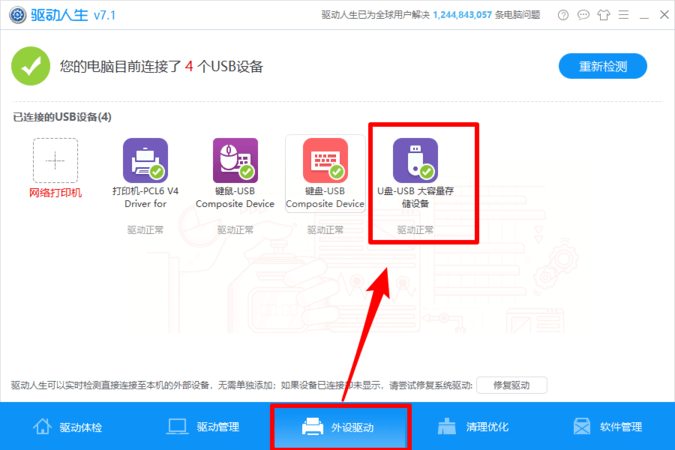Switch to the 清理优化 tab
Screen dimensions: 675x450
coord(473,427)
